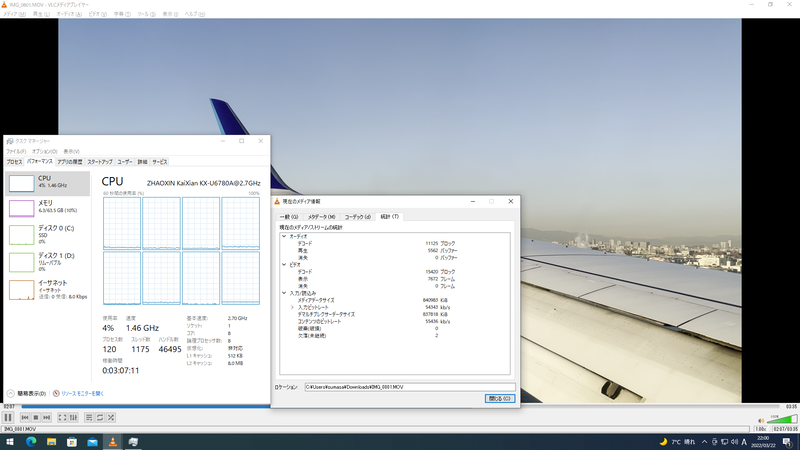Screen dimensions: 800x450
Task: Toggle VLC loop mode
Action: (x=100, y=417)
